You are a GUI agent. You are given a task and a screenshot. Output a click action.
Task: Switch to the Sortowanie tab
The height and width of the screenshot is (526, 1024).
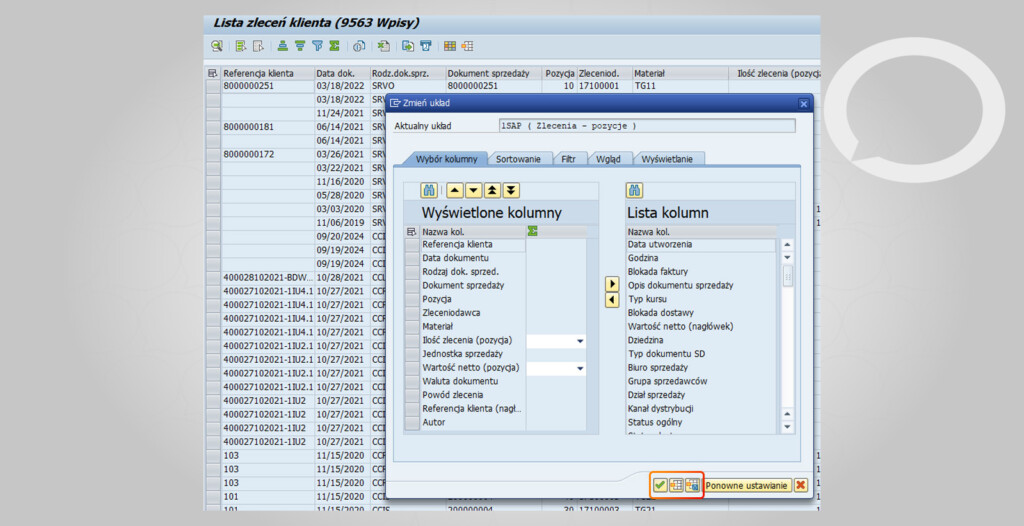click(x=518, y=159)
